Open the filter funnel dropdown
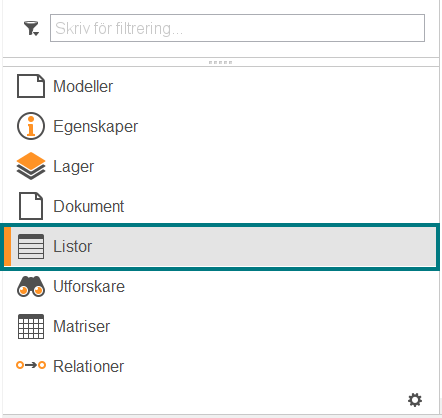The height and width of the screenshot is (418, 442). (31, 28)
